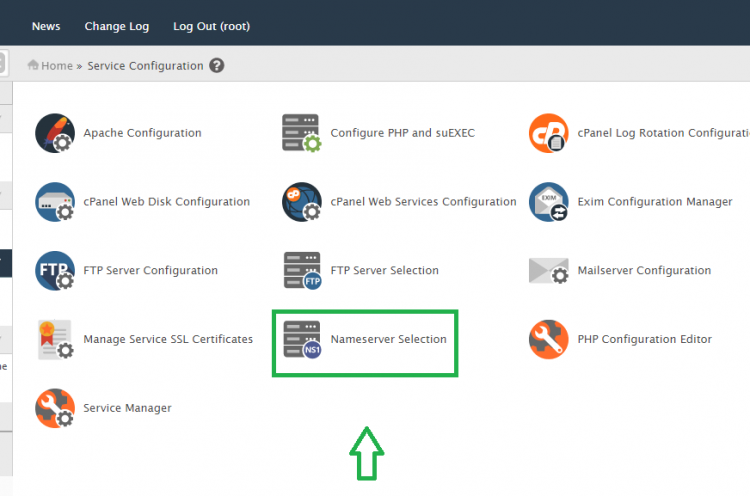The image size is (750, 496).
Task: Click Manage Service SSL Certificates link
Action: point(168,339)
